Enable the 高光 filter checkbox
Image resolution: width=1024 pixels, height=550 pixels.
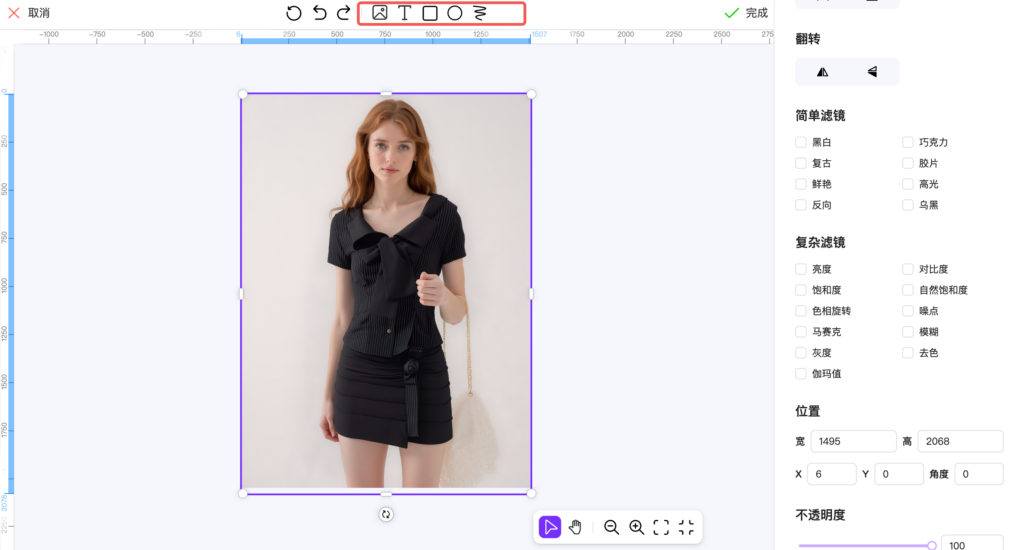tap(908, 184)
